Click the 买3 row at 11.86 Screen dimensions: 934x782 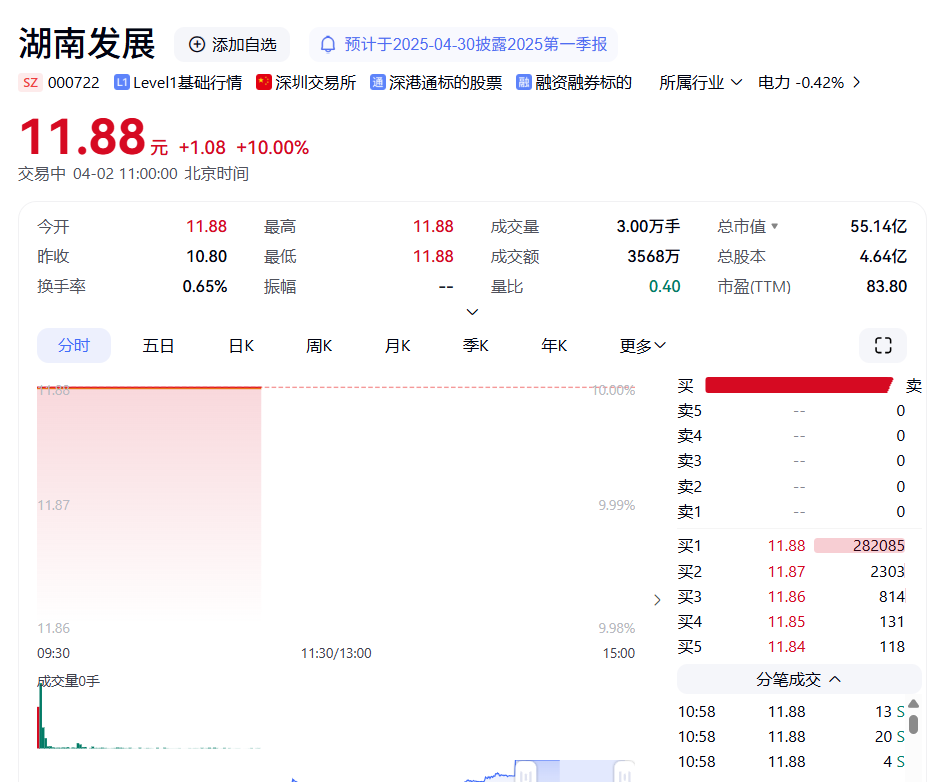[791, 597]
